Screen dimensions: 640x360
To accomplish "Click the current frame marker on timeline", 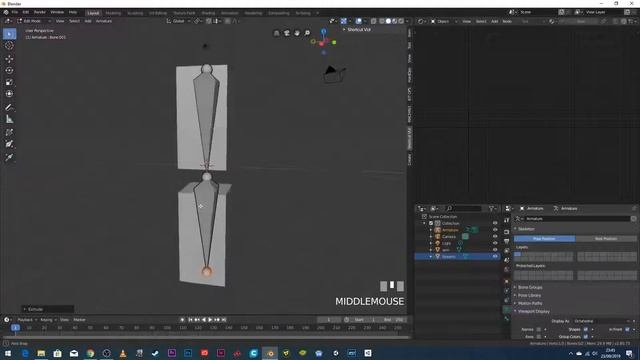I will tap(15, 328).
